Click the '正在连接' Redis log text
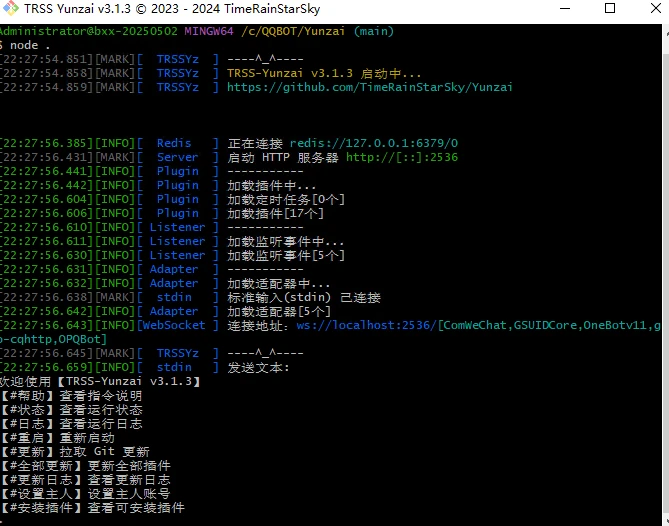Viewport: 669px width, 526px height. click(x=255, y=143)
